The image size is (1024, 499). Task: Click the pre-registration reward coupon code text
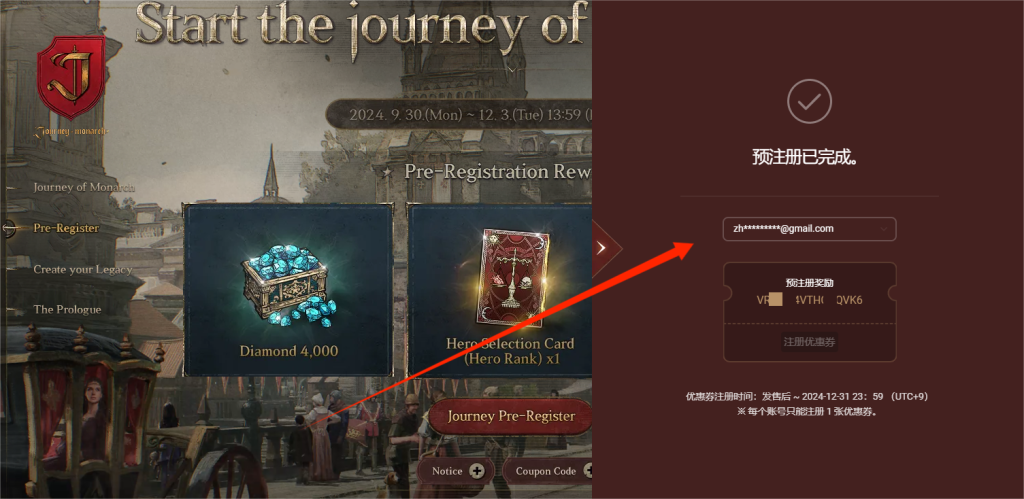(809, 300)
